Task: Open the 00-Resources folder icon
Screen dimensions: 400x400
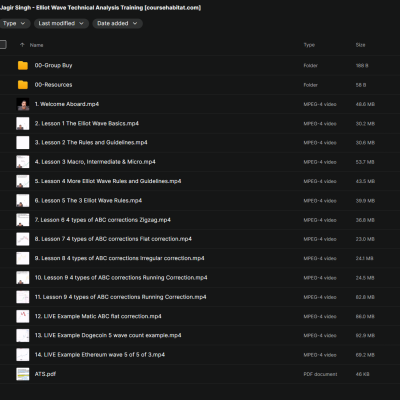Action: click(23, 85)
